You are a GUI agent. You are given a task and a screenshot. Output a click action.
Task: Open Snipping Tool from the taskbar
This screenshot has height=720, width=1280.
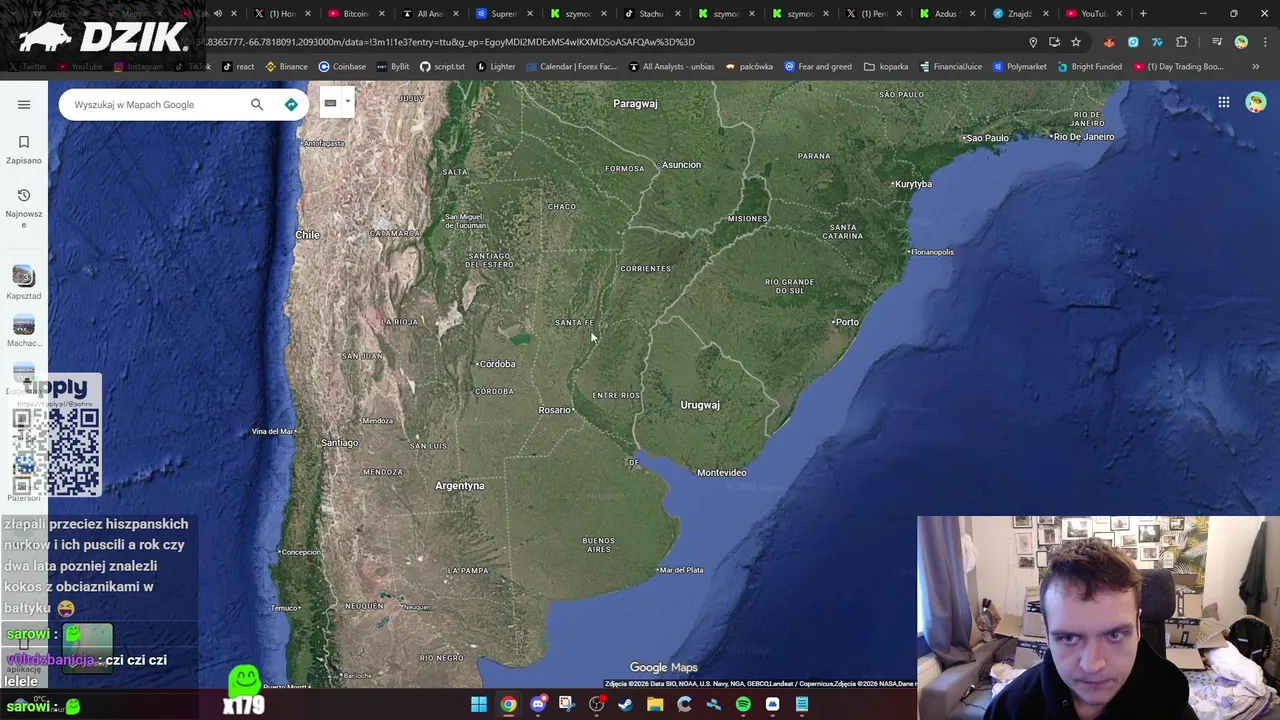pos(567,705)
